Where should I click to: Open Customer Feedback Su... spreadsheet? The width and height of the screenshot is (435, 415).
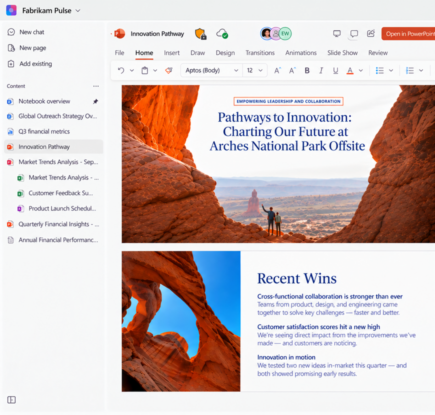click(x=58, y=193)
